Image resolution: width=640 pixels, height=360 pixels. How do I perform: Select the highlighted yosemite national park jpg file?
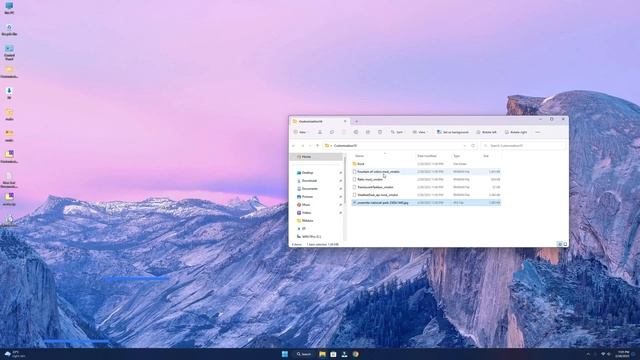pyautogui.click(x=426, y=202)
